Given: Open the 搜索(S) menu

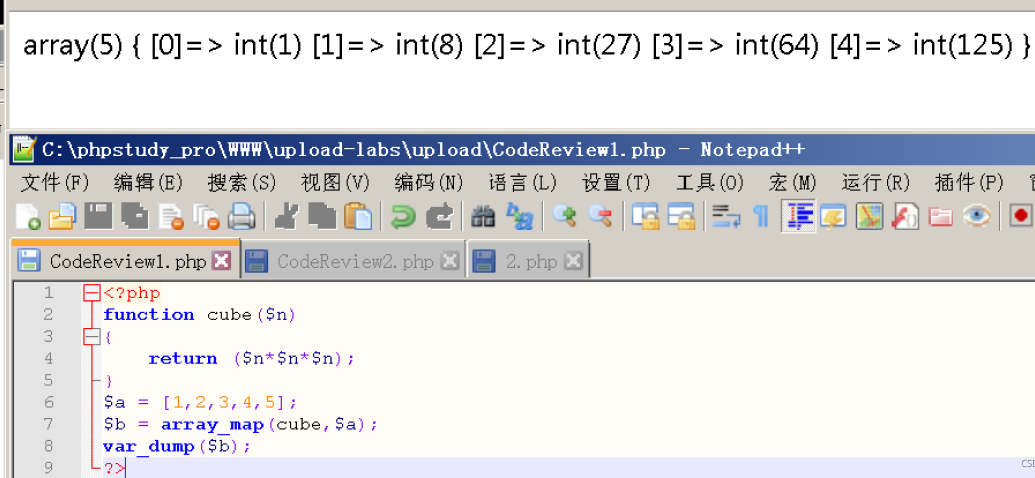Looking at the screenshot, I should (x=242, y=182).
